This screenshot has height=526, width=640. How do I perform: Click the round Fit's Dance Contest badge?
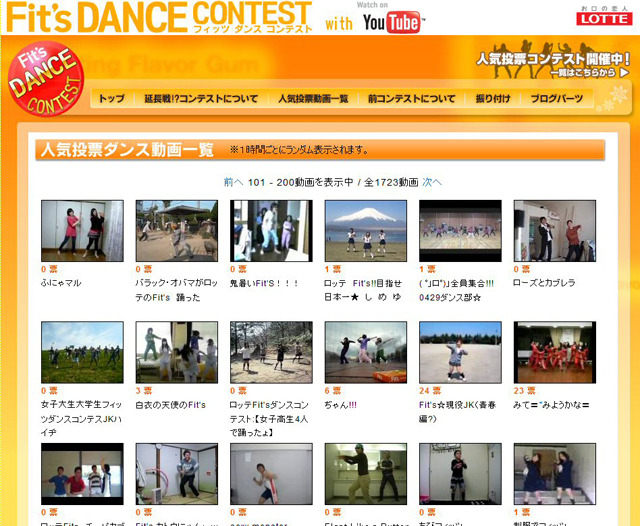click(46, 79)
